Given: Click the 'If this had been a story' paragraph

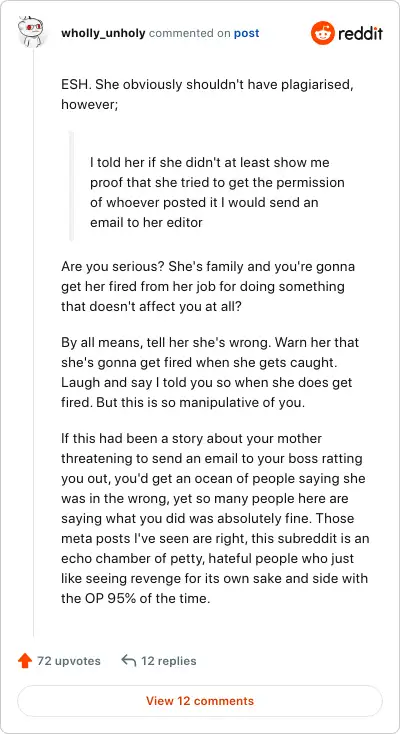Looking at the screenshot, I should (215, 519).
